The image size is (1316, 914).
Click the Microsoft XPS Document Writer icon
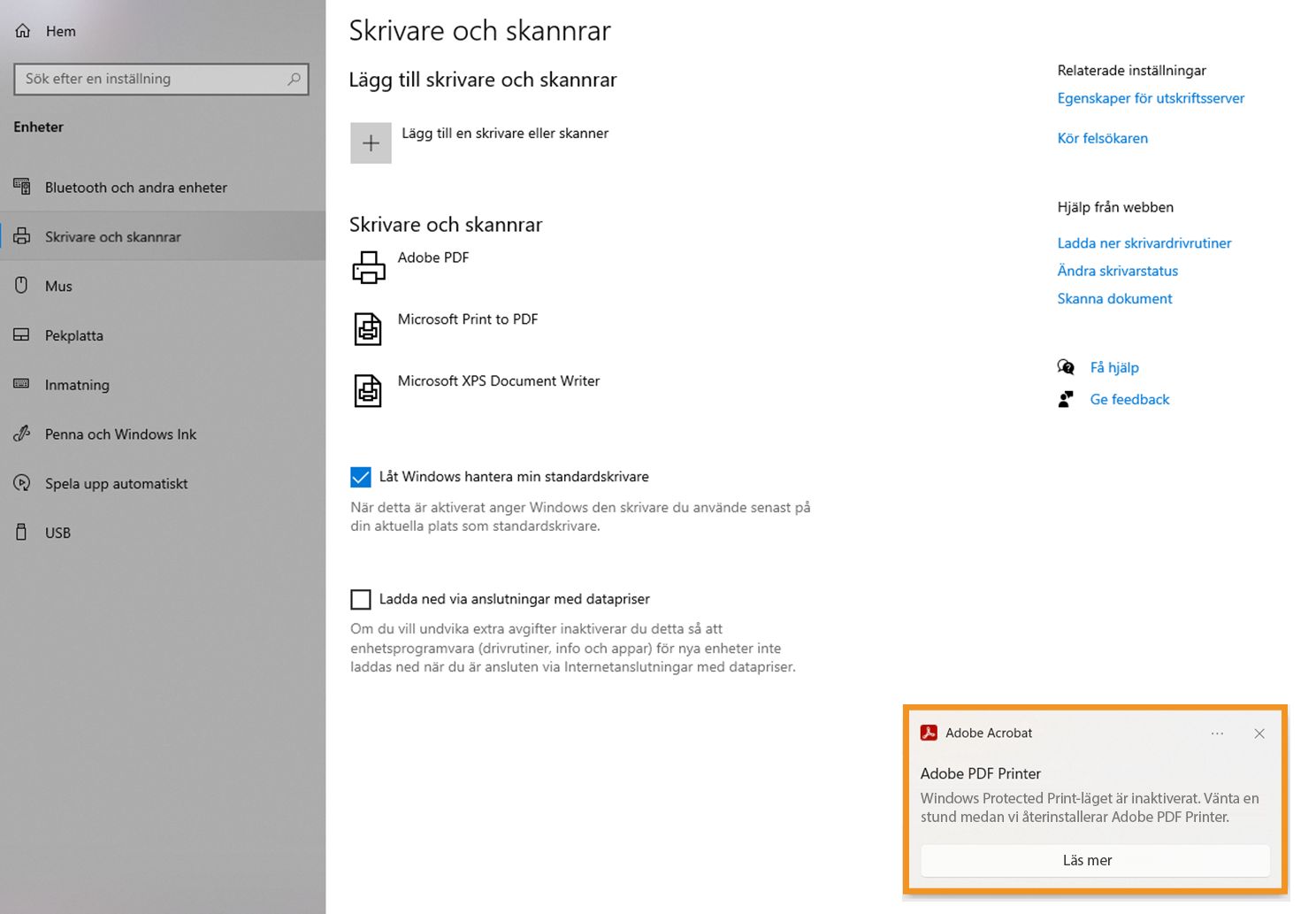(368, 390)
